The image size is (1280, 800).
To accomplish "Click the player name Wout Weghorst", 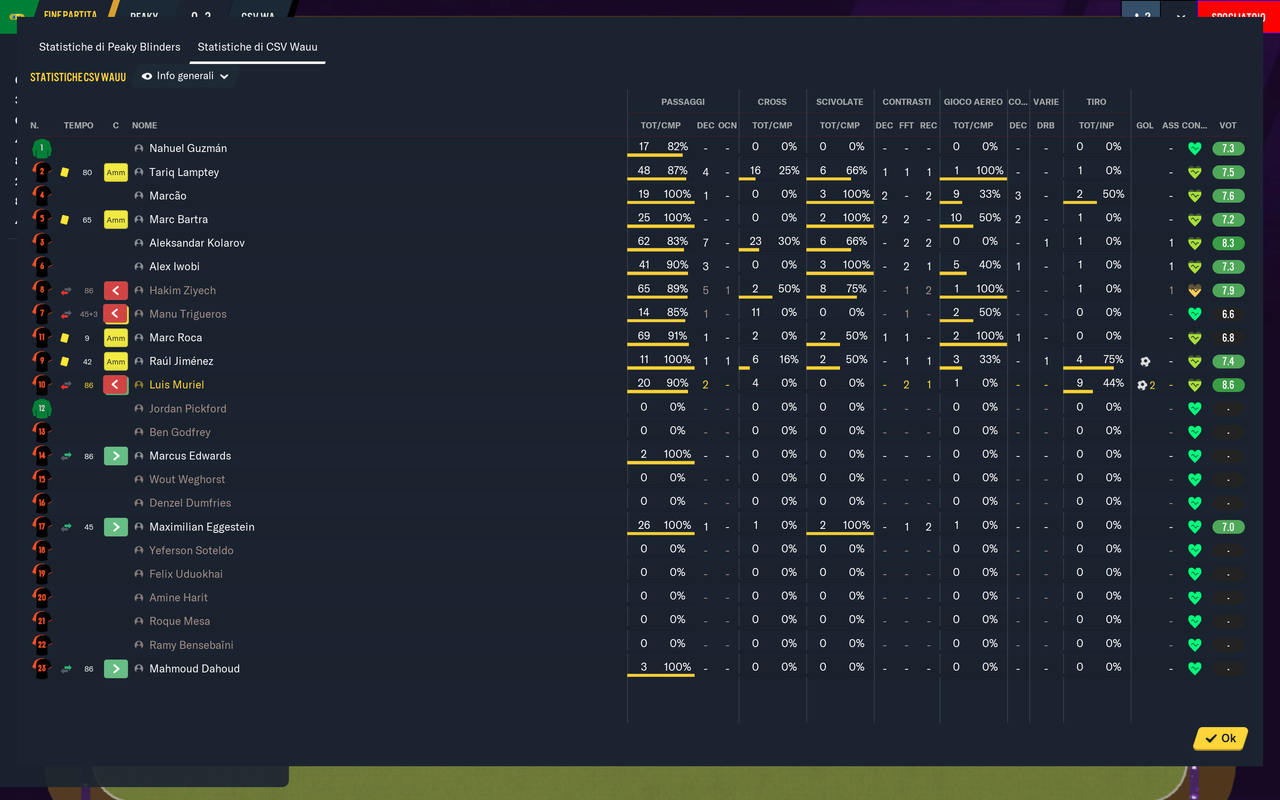I will tap(187, 480).
